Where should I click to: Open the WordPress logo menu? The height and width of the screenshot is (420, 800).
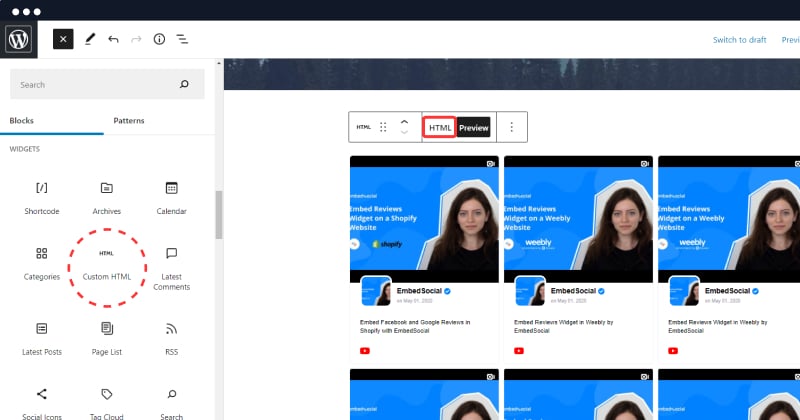coord(18,39)
